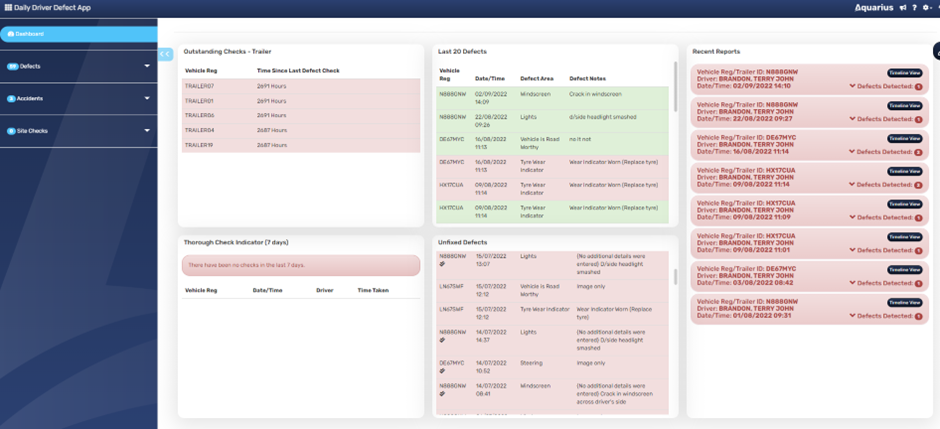This screenshot has height=429, width=940.
Task: Click Timeline View on 01/08/2022 09:31 report
Action: coord(904,302)
